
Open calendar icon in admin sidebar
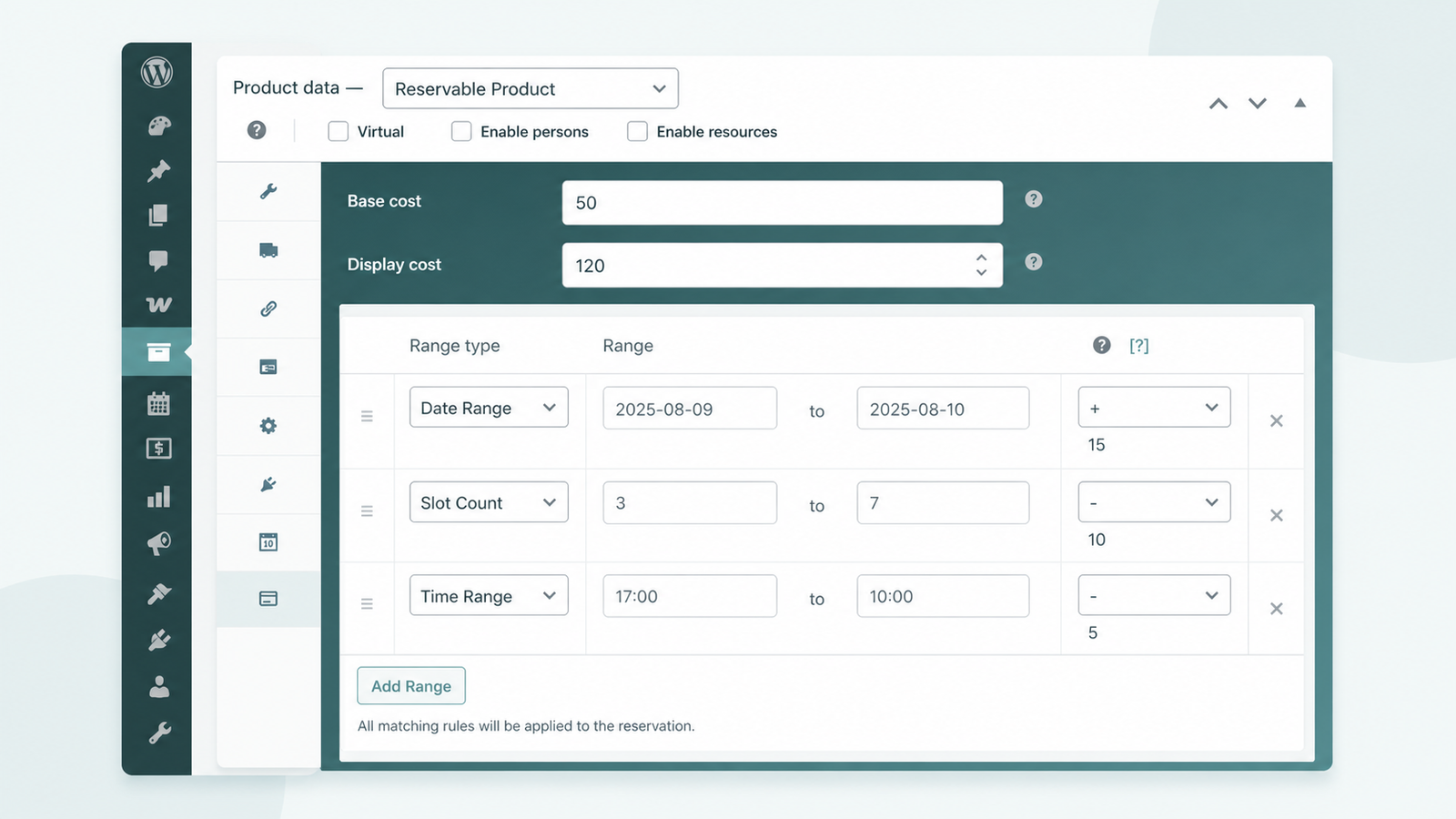[x=158, y=403]
